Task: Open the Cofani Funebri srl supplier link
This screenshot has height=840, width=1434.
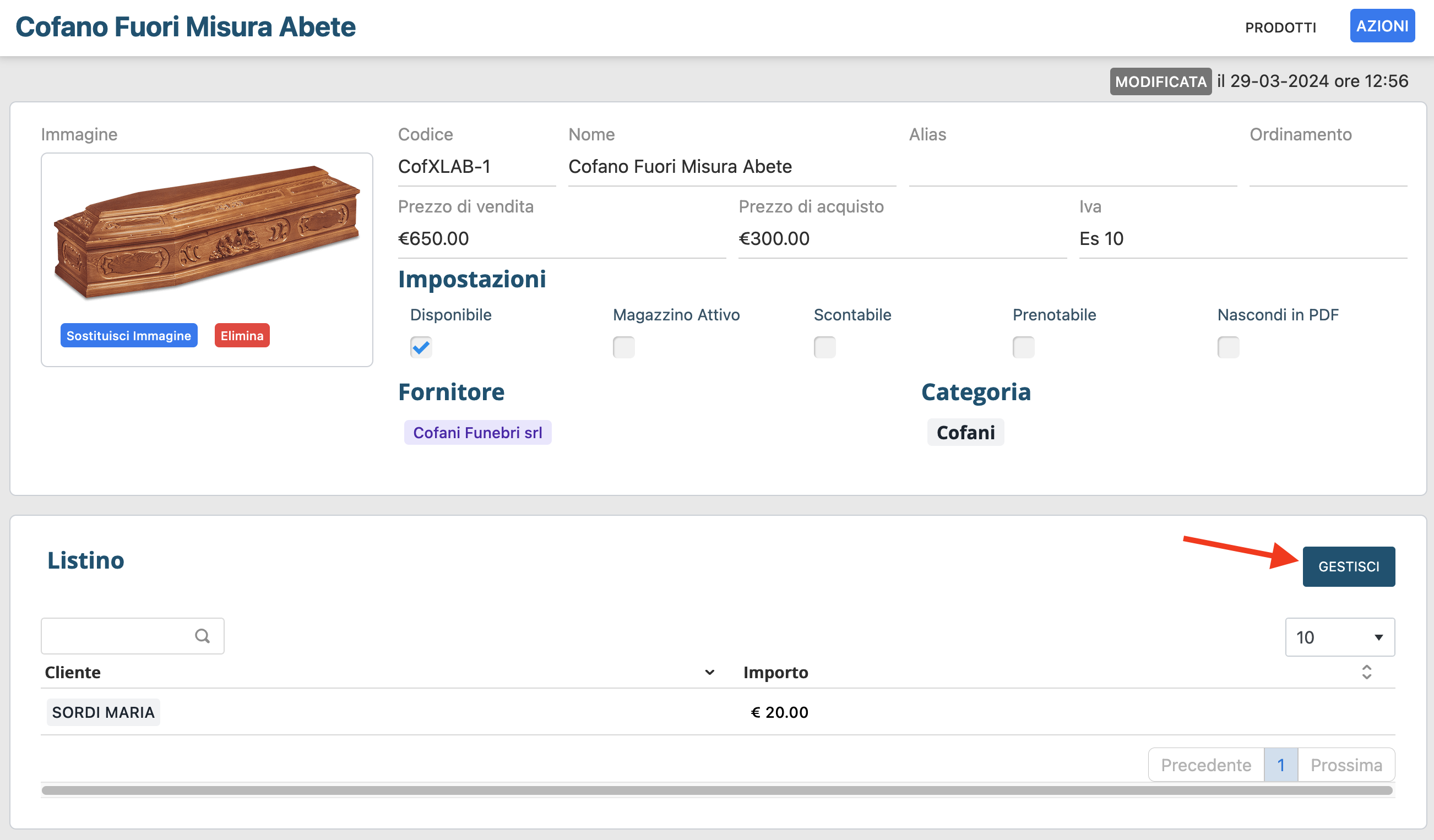Action: [477, 433]
